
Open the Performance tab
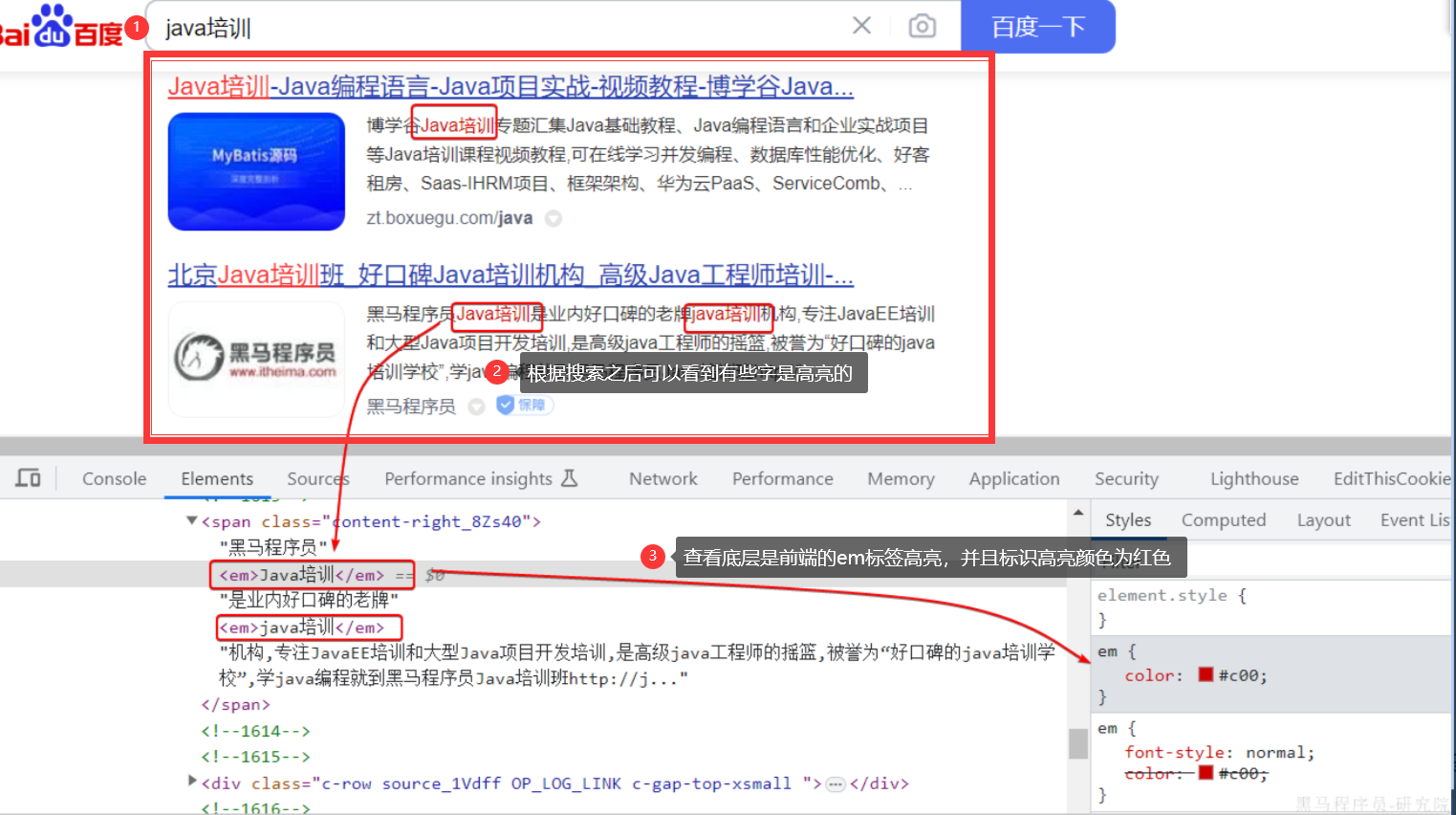point(782,478)
